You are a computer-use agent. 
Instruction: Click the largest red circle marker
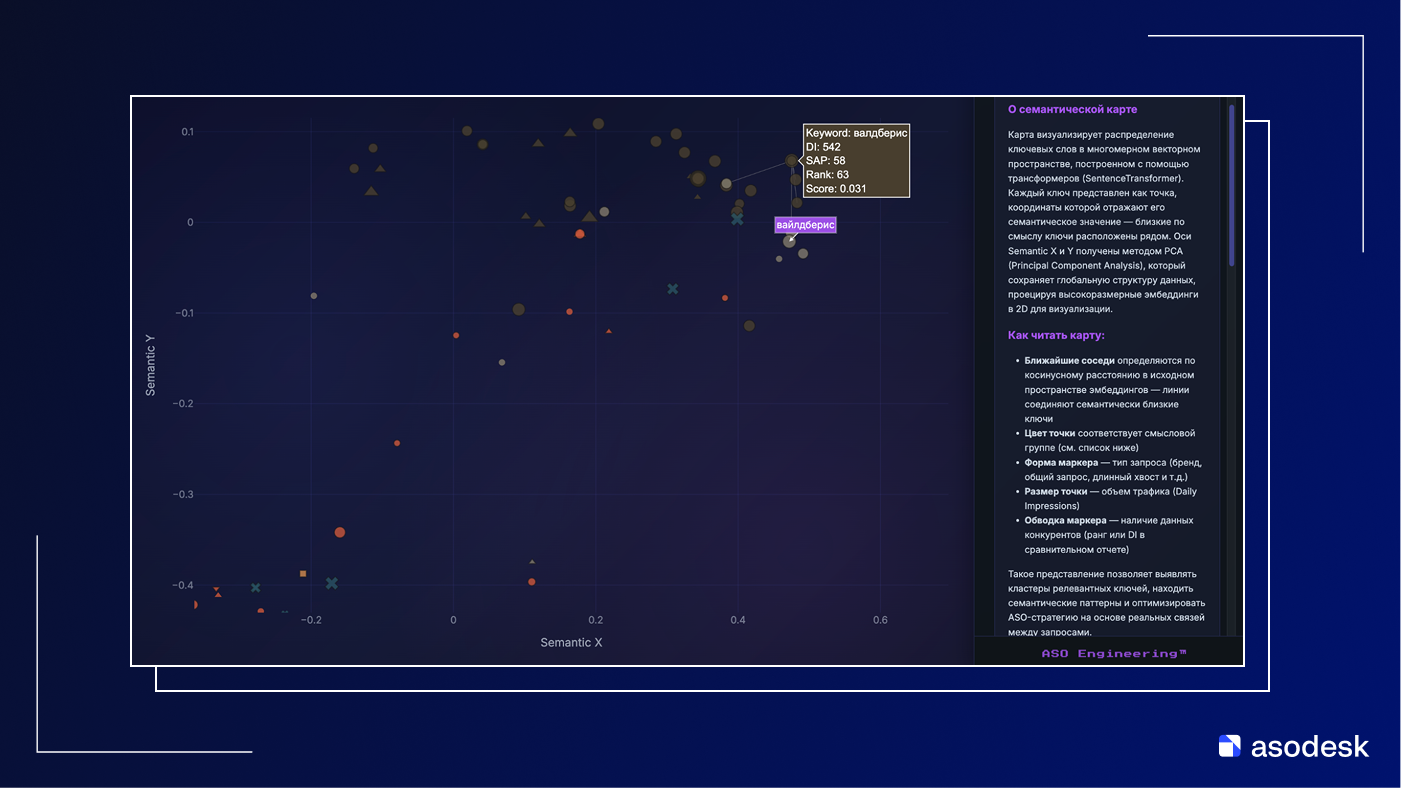click(x=340, y=533)
